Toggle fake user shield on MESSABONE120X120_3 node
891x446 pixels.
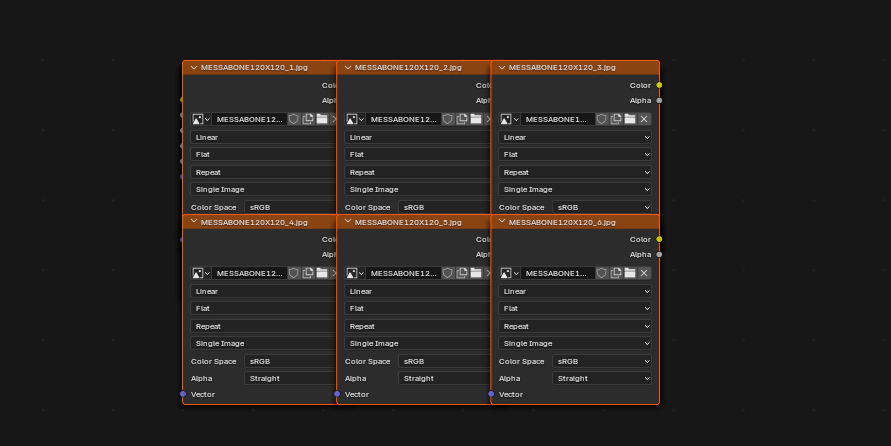601,119
